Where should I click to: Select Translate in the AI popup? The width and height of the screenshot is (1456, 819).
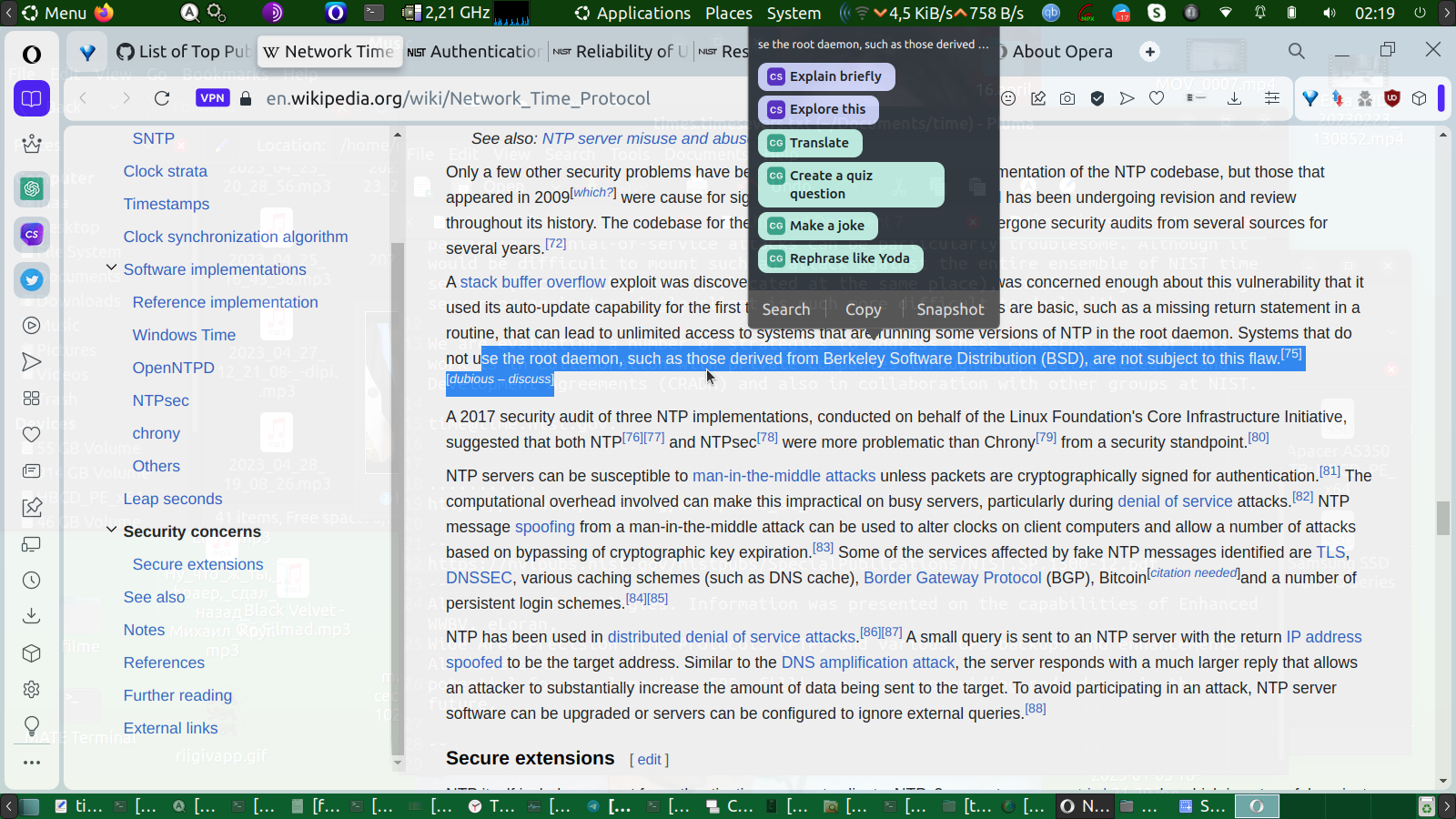[x=809, y=143]
